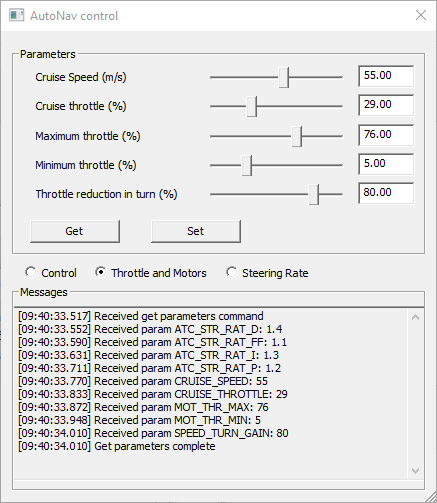This screenshot has height=503, width=437.
Task: Click the Get parameters button
Action: click(x=75, y=231)
